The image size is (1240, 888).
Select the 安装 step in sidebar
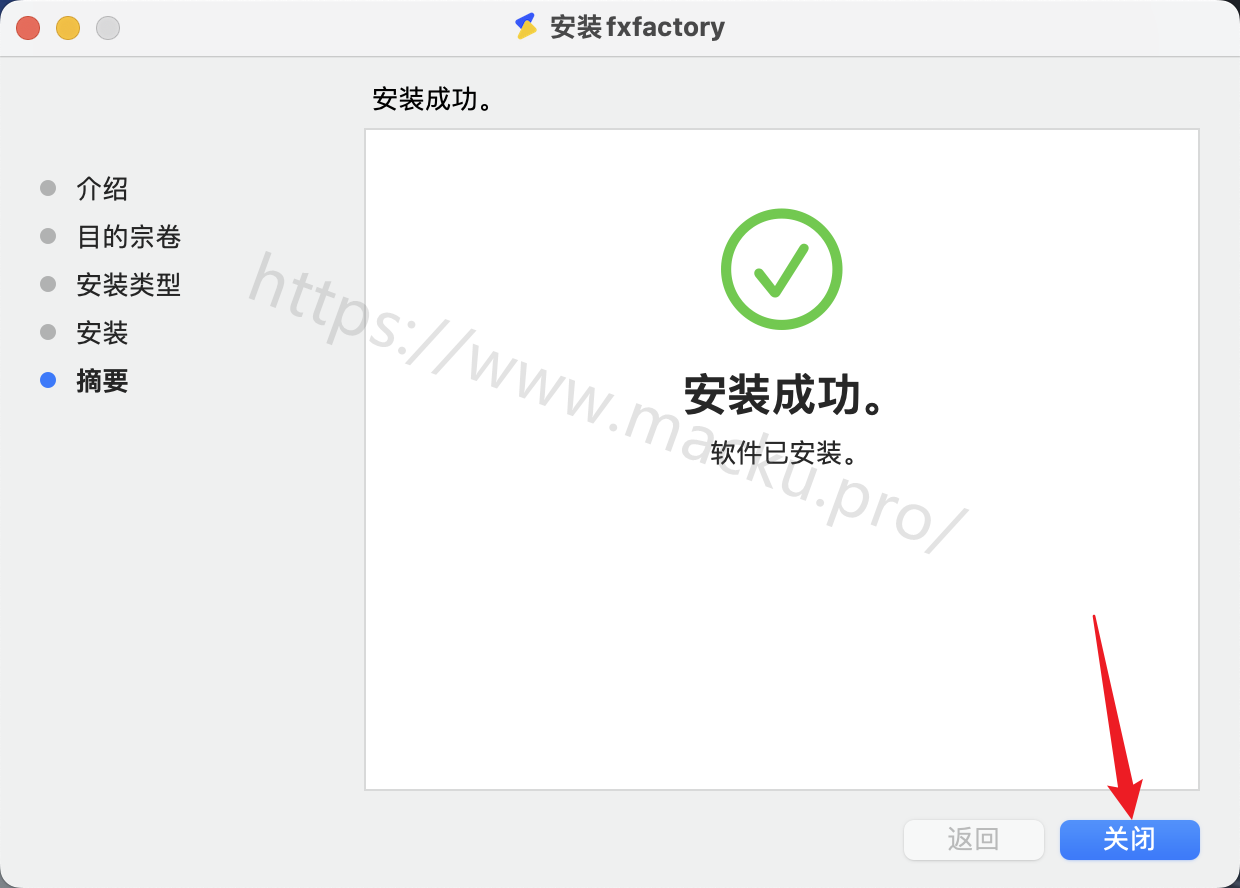coord(102,333)
